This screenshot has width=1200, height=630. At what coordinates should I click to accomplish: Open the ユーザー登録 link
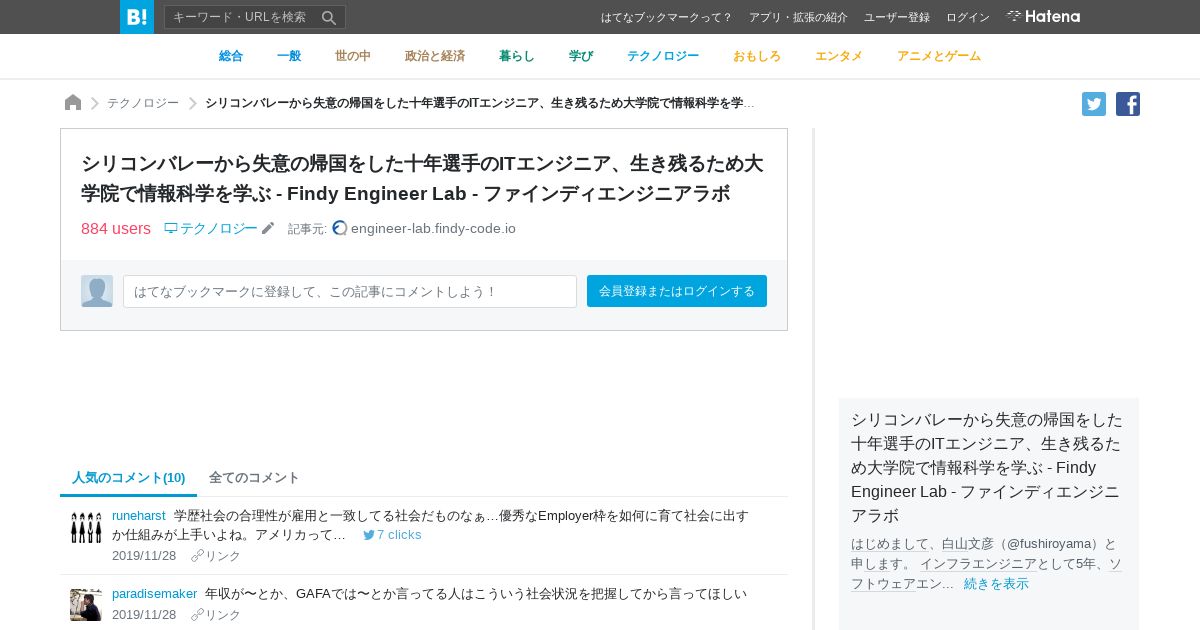click(897, 17)
